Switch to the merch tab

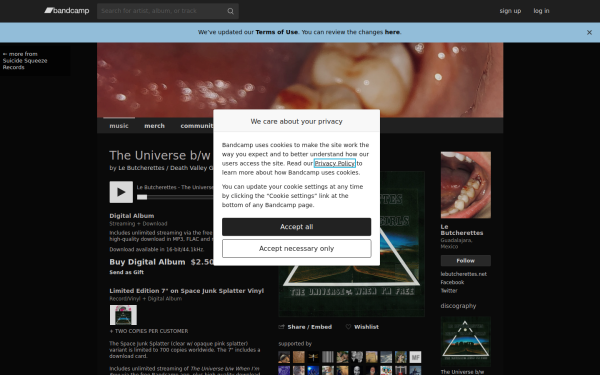click(155, 126)
